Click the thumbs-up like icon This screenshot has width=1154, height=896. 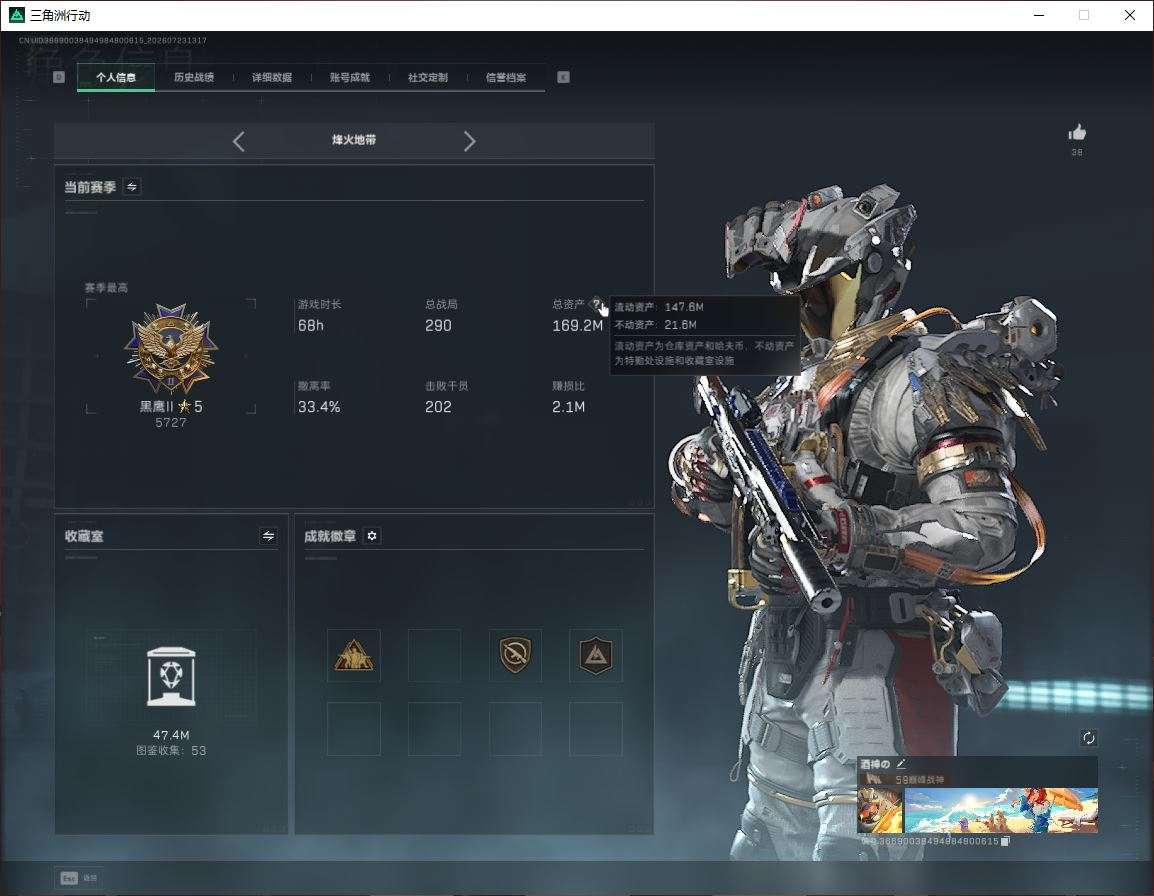pos(1077,133)
